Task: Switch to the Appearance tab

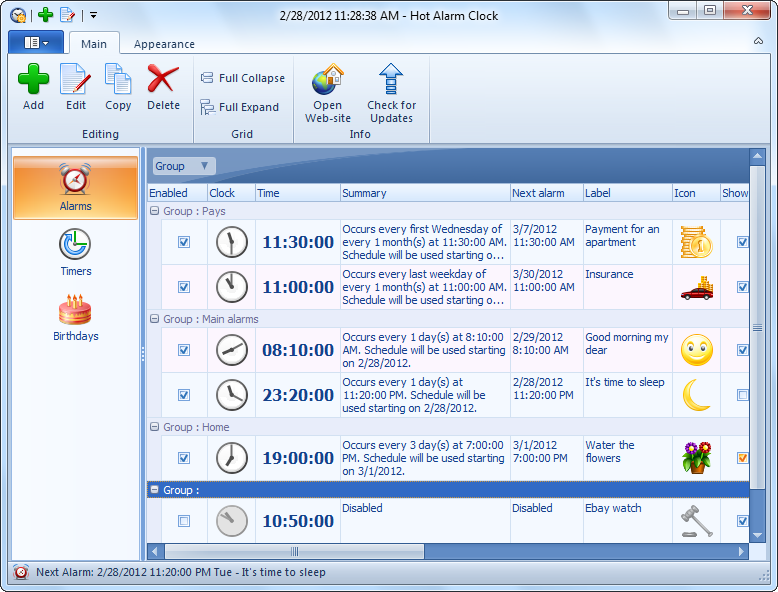Action: (x=164, y=44)
